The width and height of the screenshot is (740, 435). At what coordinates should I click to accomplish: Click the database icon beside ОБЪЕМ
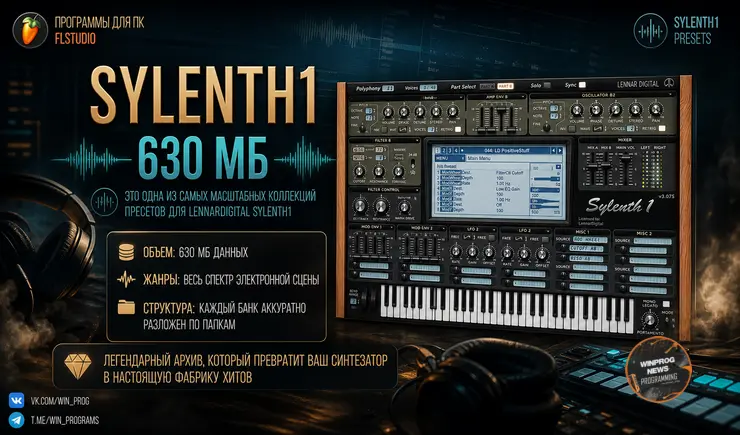point(126,252)
